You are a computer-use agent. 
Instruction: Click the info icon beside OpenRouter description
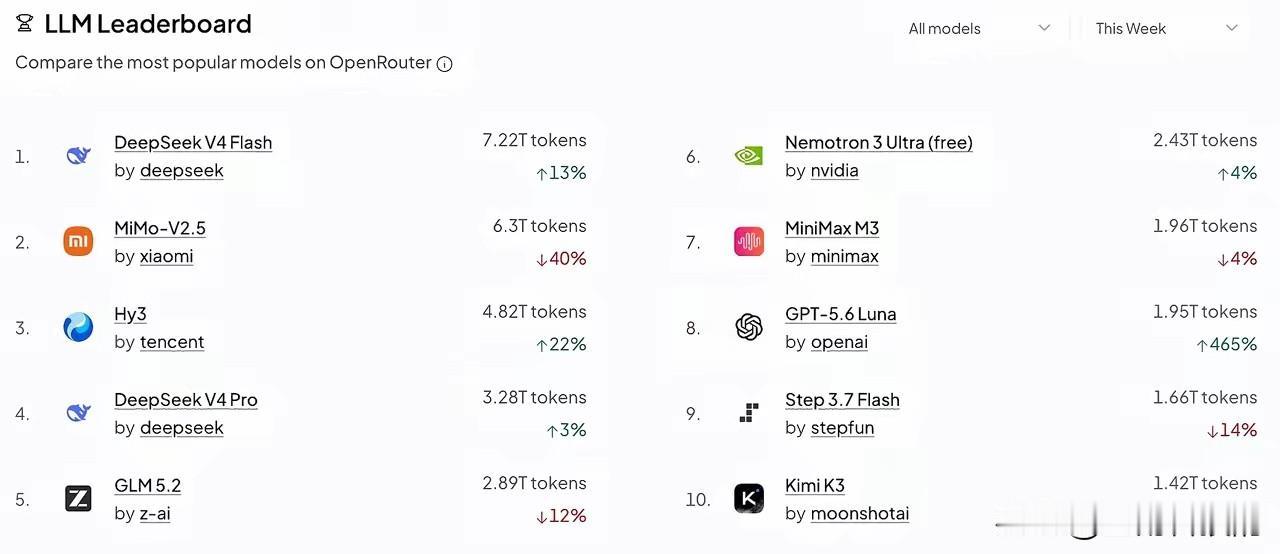pyautogui.click(x=445, y=64)
